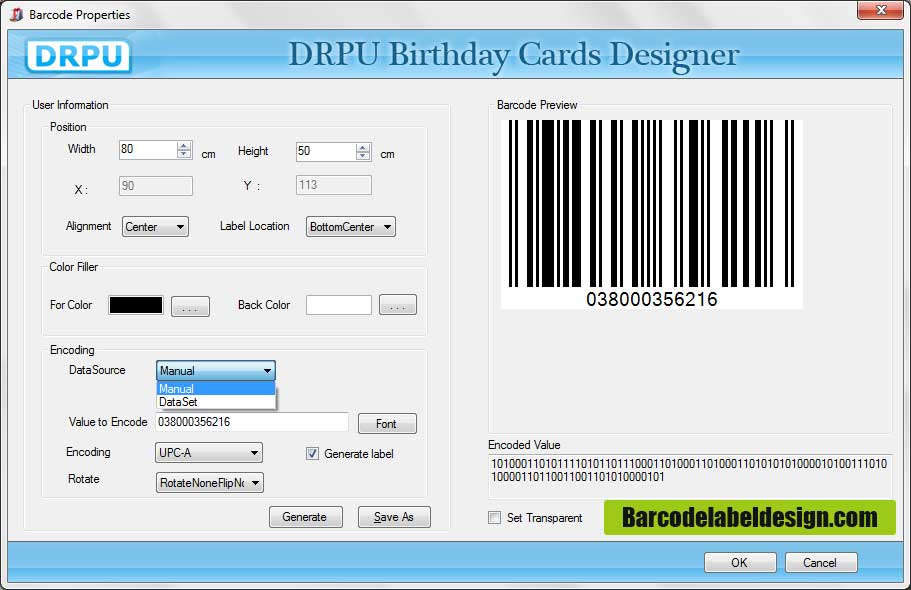The image size is (911, 590).
Task: Click the Barcode Properties title bar icon
Action: tap(16, 15)
